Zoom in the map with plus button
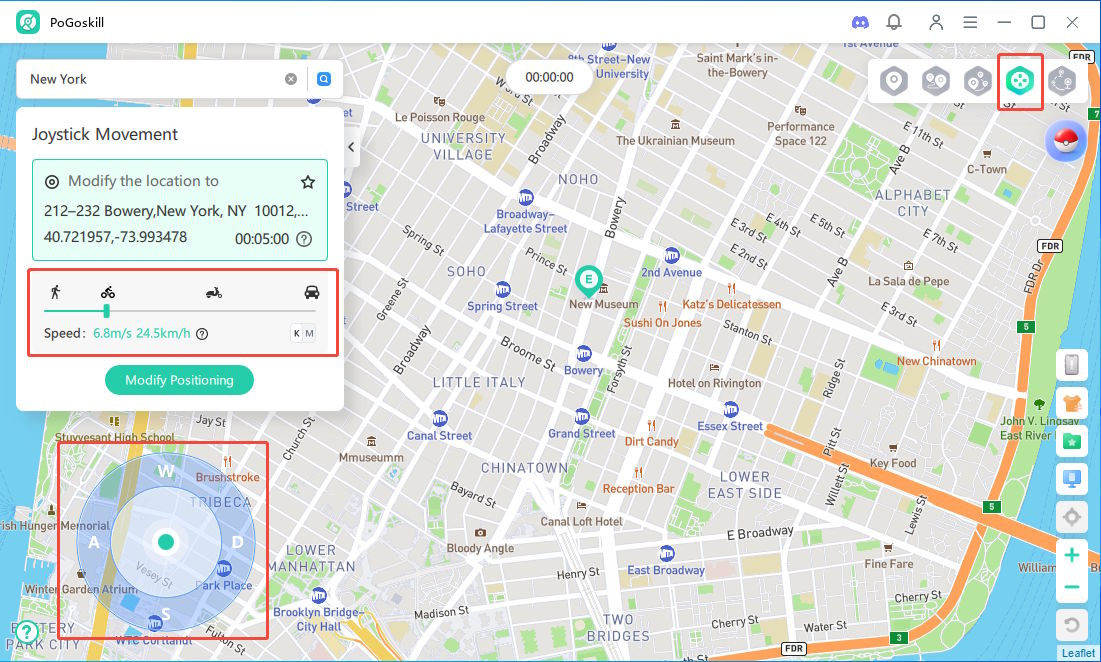Screen dimensions: 1101x662 (x=1072, y=555)
